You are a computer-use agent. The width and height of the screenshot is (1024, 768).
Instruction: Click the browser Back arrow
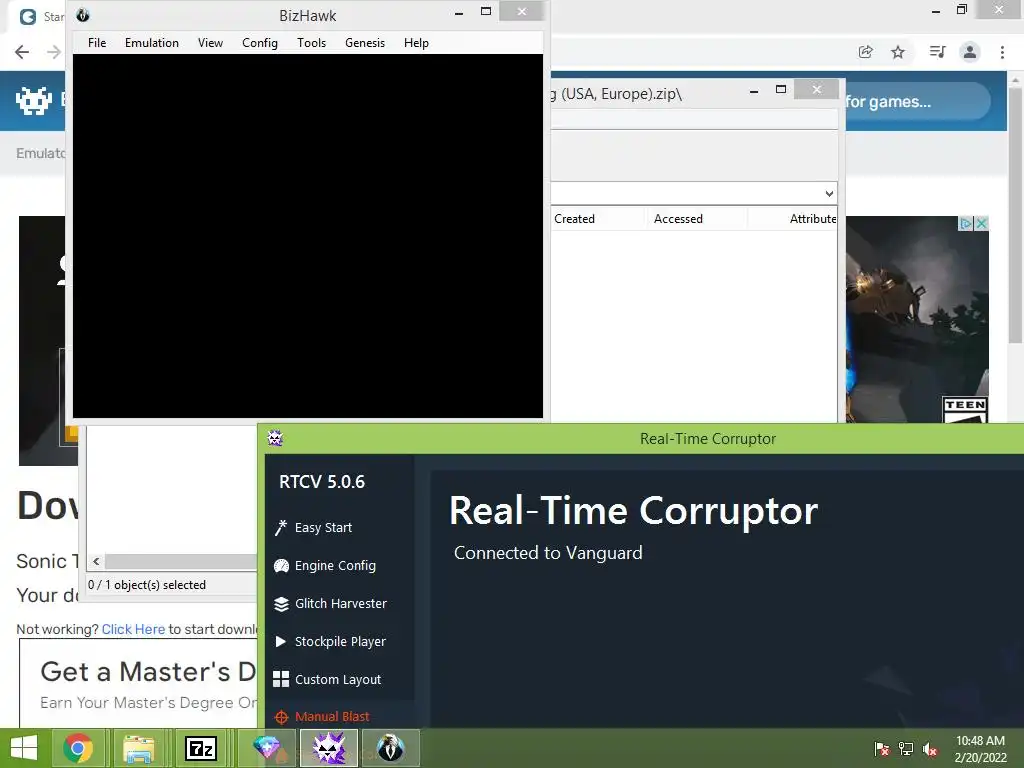point(22,52)
